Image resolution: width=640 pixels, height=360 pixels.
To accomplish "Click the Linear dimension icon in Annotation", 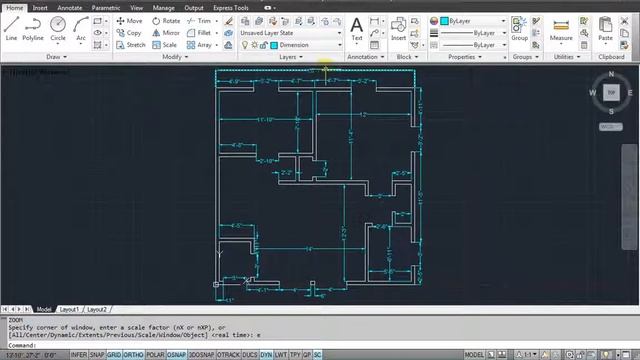I will (374, 21).
